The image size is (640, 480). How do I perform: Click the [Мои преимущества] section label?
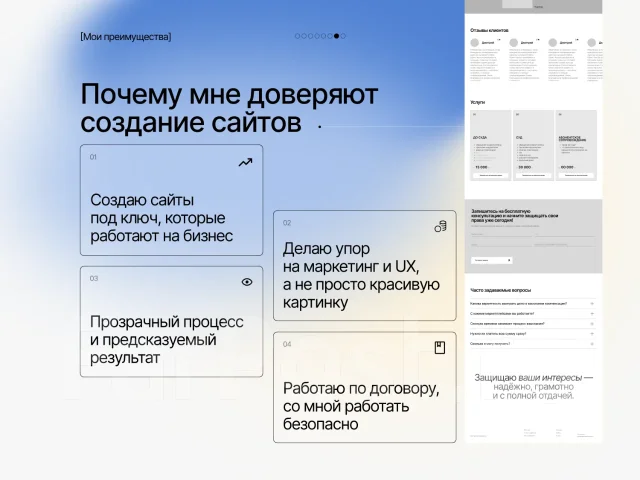pos(126,37)
